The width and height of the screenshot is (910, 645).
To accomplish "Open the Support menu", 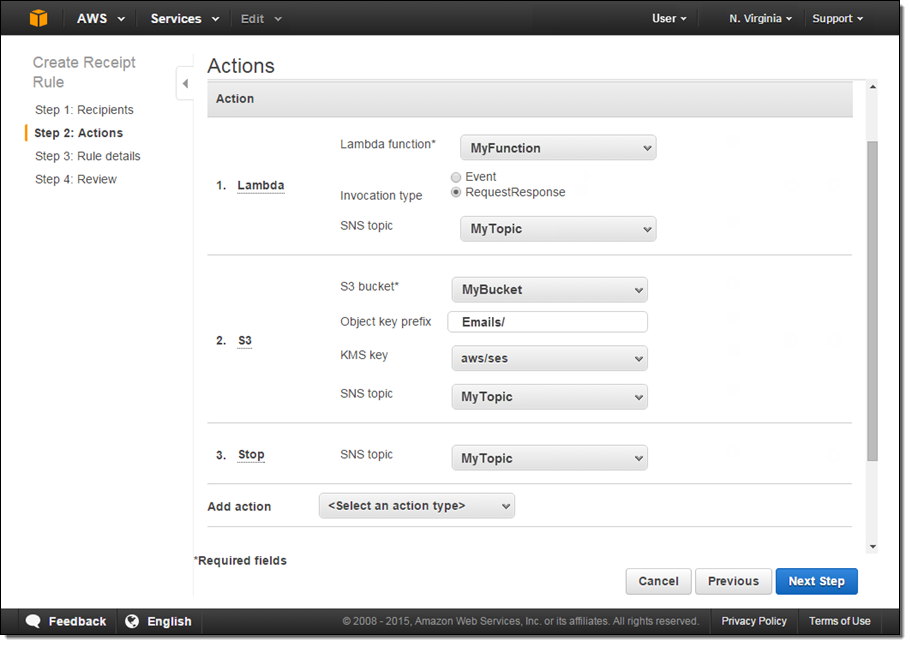I will coord(837,18).
